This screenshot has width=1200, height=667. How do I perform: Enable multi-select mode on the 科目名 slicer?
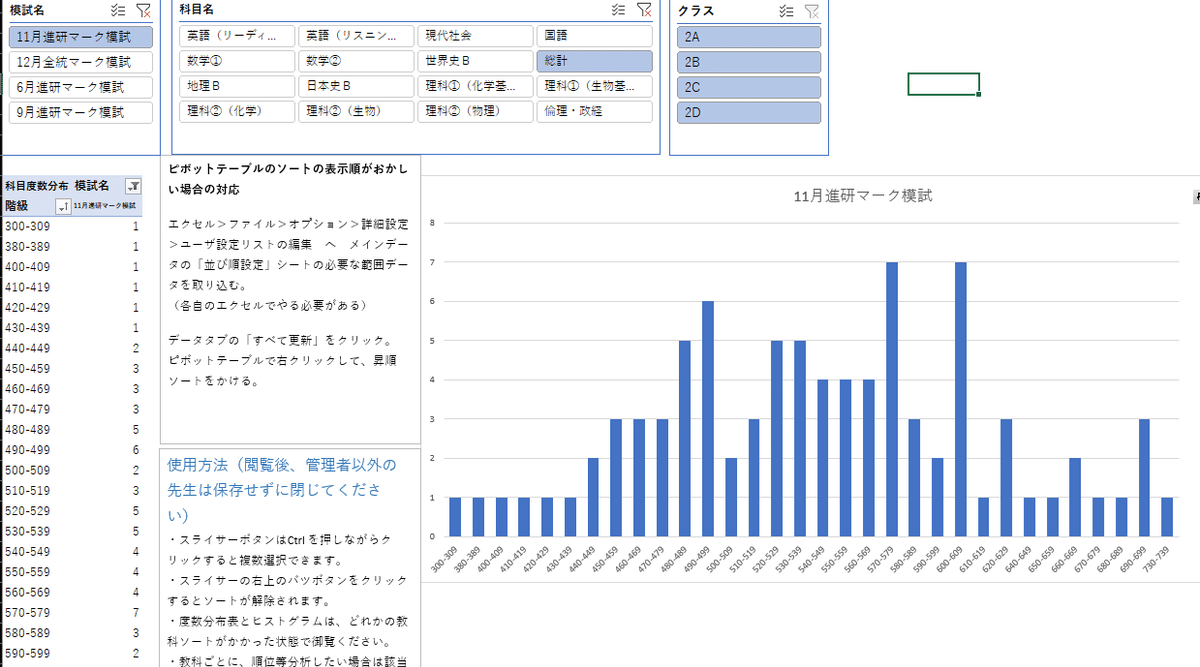pyautogui.click(x=618, y=9)
